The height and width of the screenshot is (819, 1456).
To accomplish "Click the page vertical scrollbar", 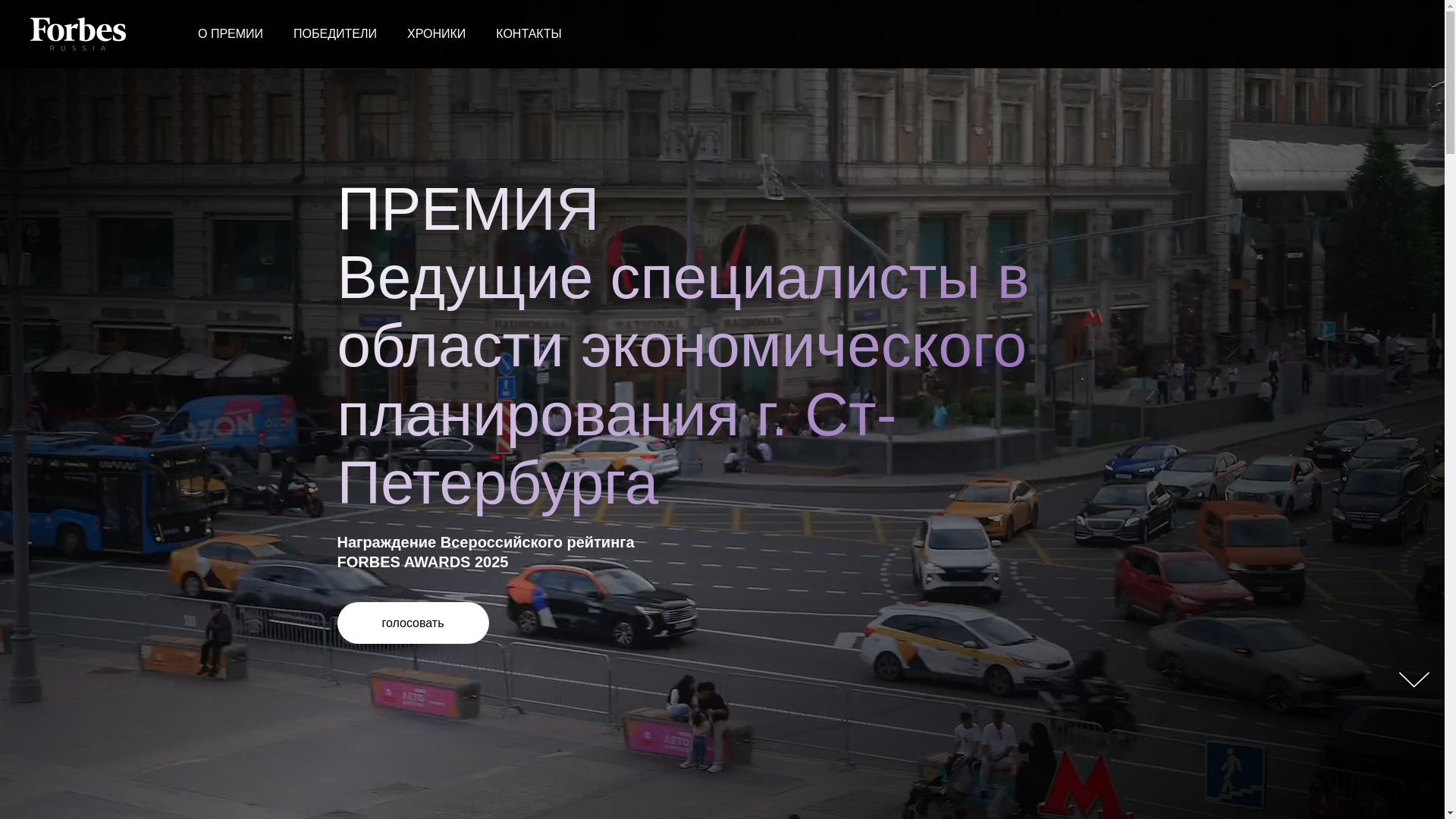I will point(1450,409).
